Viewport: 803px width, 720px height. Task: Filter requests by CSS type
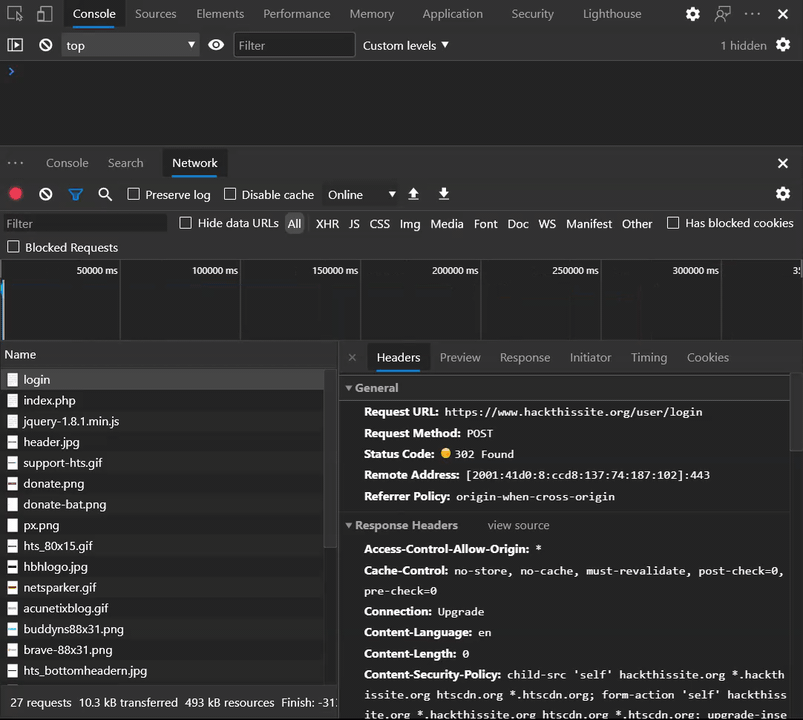click(379, 224)
